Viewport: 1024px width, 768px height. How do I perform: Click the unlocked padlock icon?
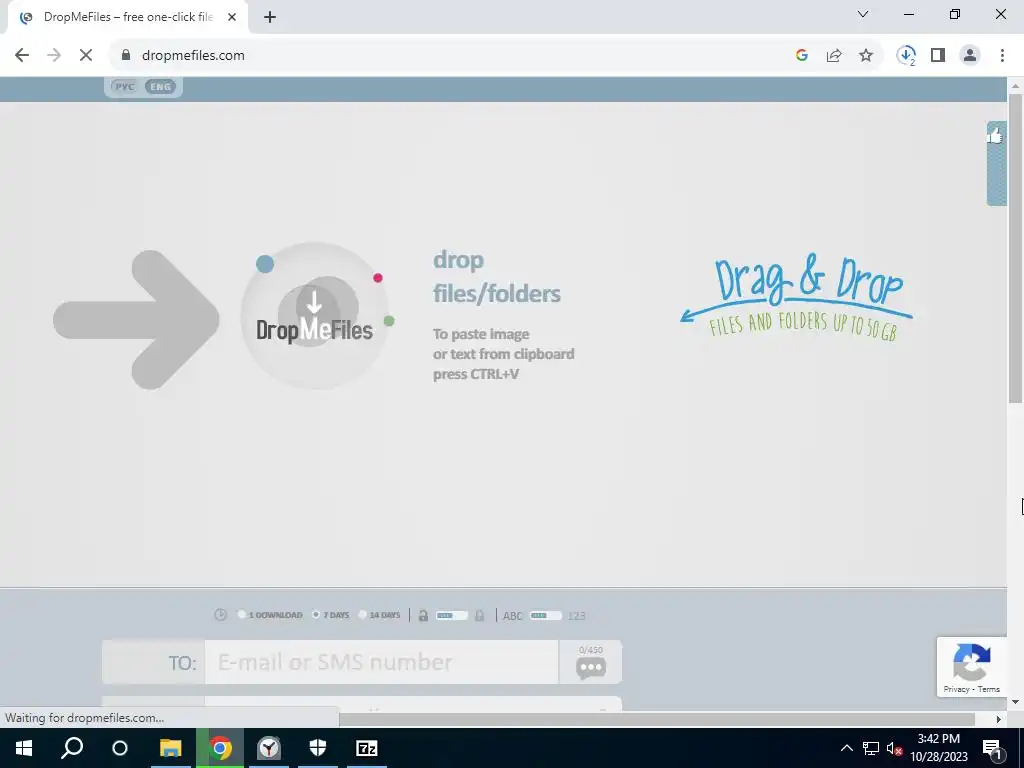point(423,615)
